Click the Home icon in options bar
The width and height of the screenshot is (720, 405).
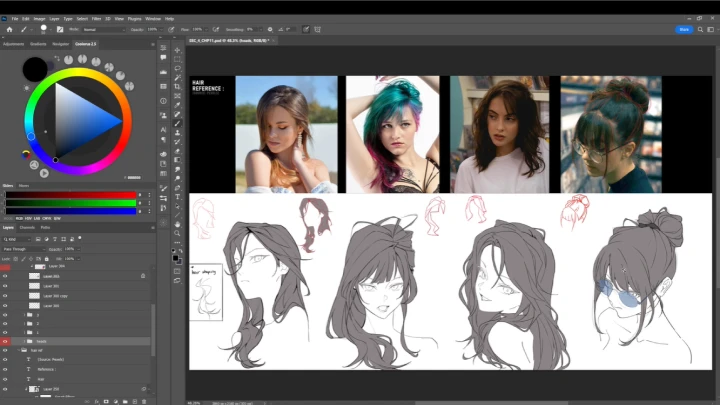9,29
